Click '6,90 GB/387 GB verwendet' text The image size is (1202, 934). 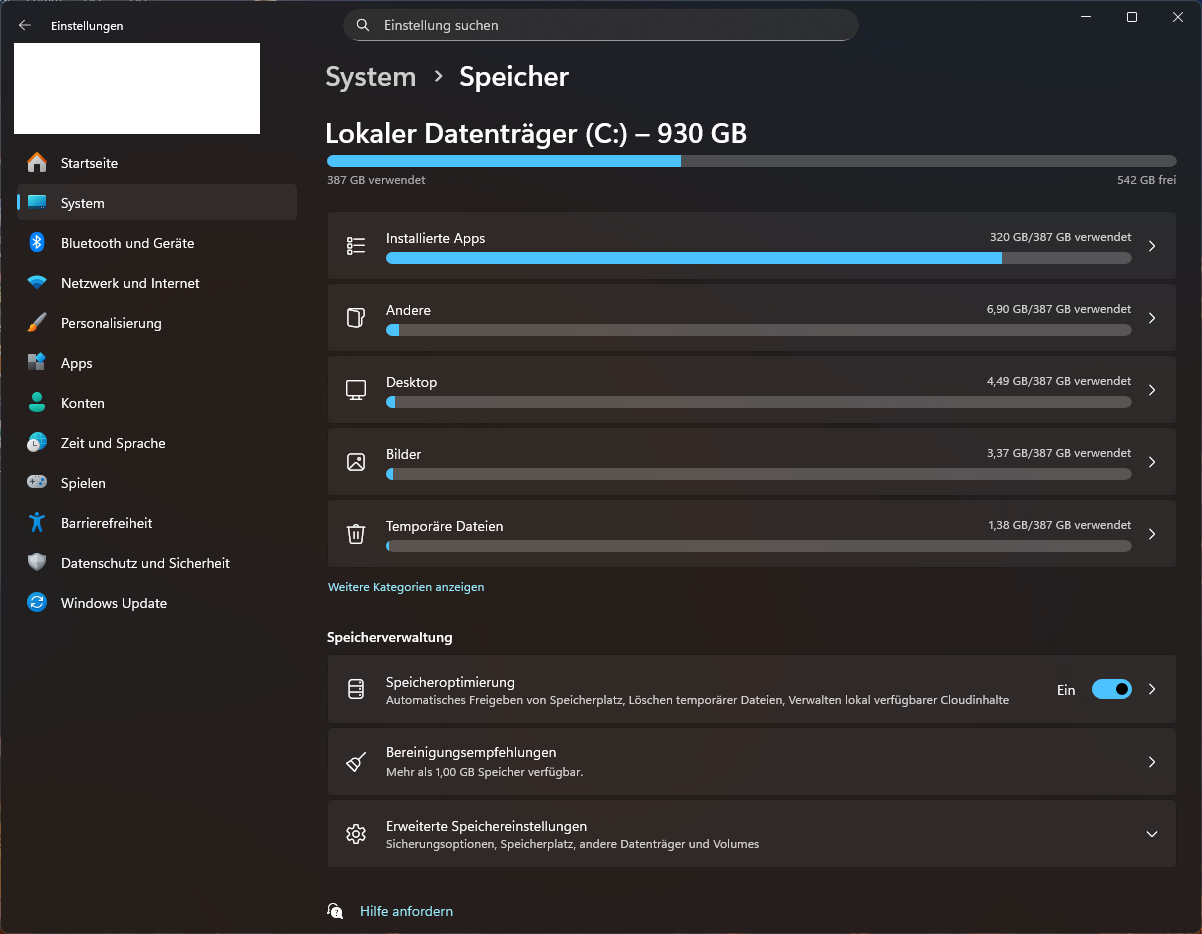[x=1059, y=309]
